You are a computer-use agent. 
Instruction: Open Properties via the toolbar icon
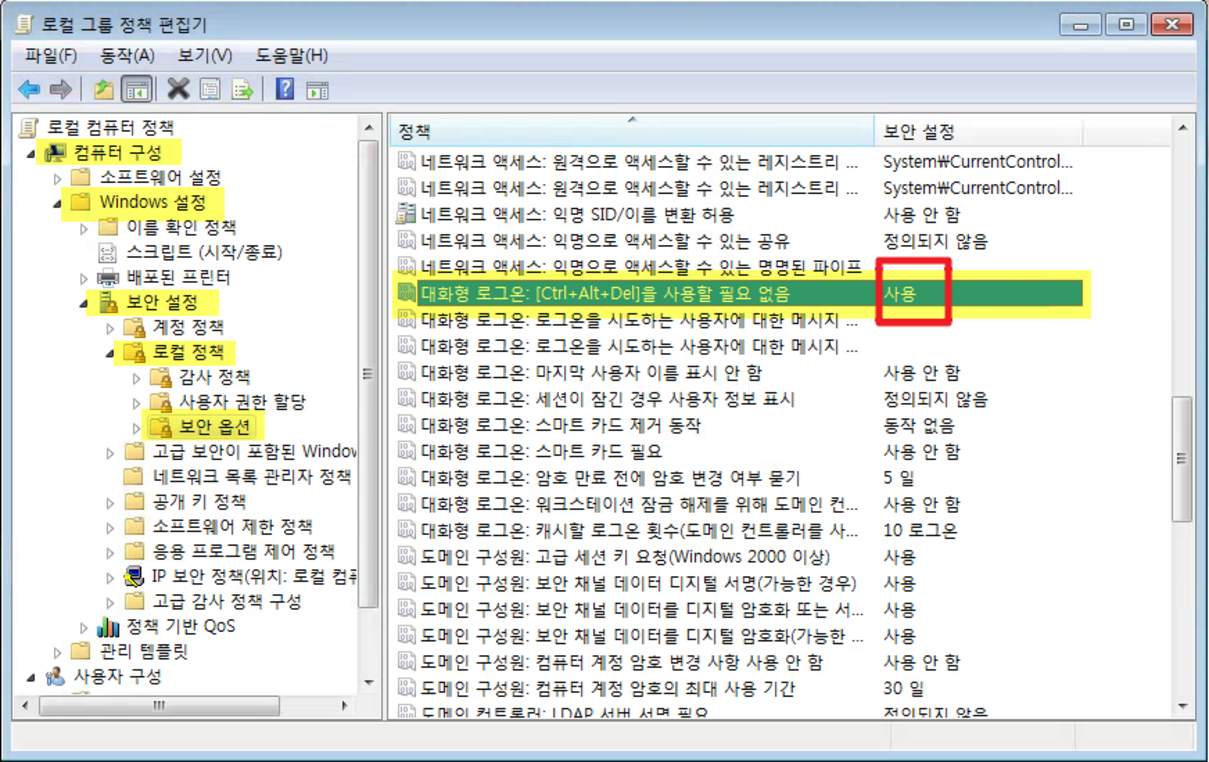209,90
